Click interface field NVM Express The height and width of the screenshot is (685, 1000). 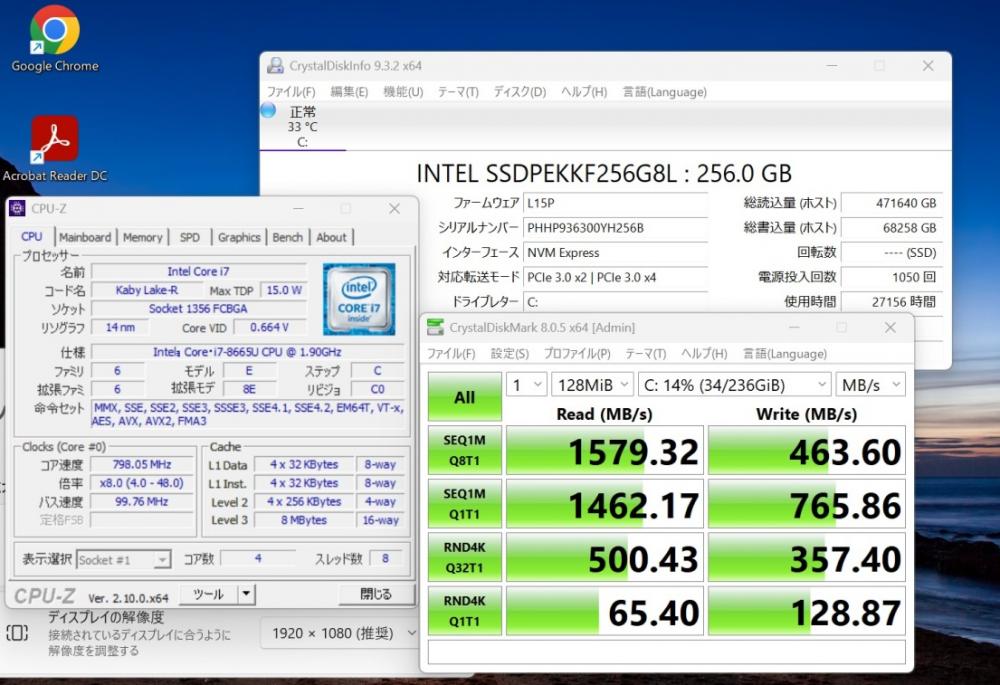pyautogui.click(x=615, y=253)
